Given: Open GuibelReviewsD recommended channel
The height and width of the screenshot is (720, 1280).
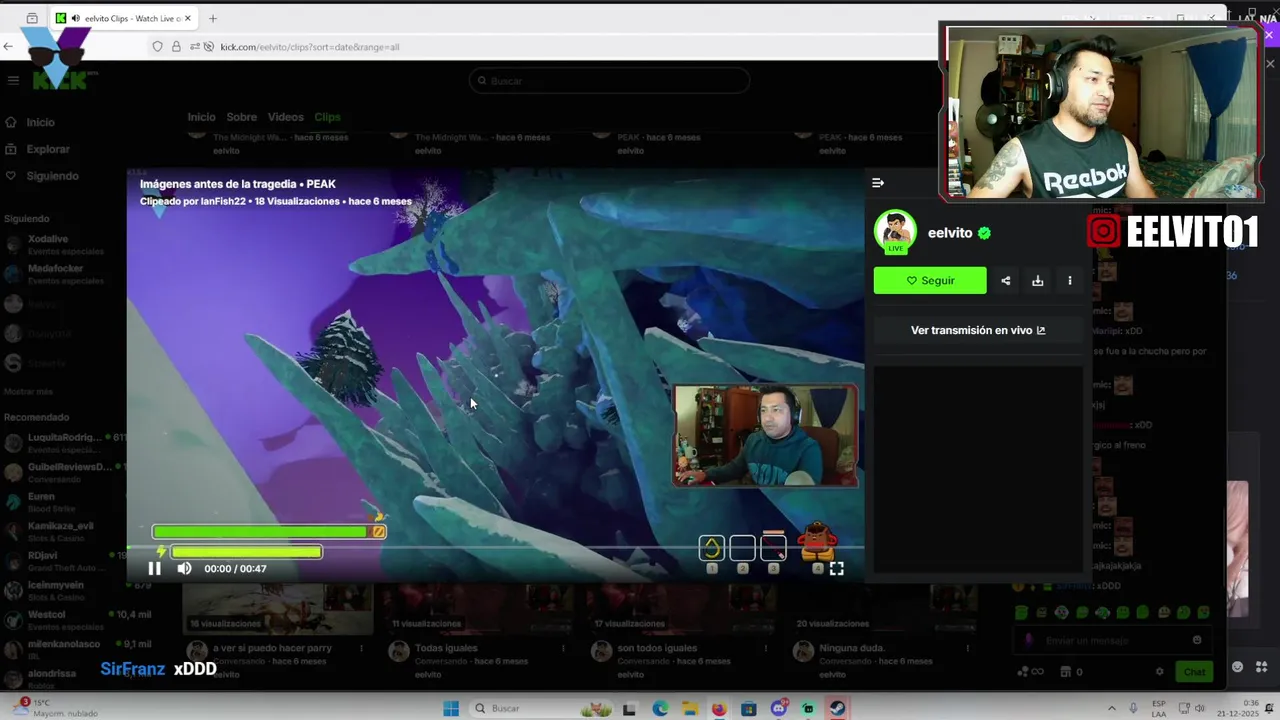Looking at the screenshot, I should pos(64,472).
